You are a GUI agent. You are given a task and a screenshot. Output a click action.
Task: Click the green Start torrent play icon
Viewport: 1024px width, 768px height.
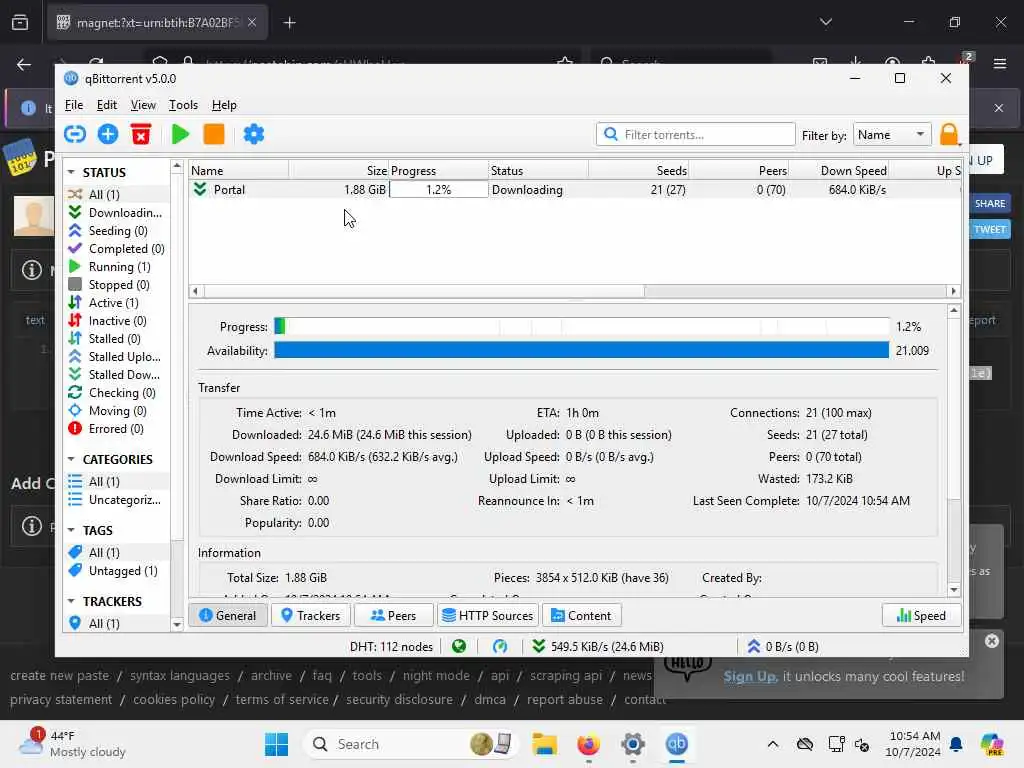180,135
